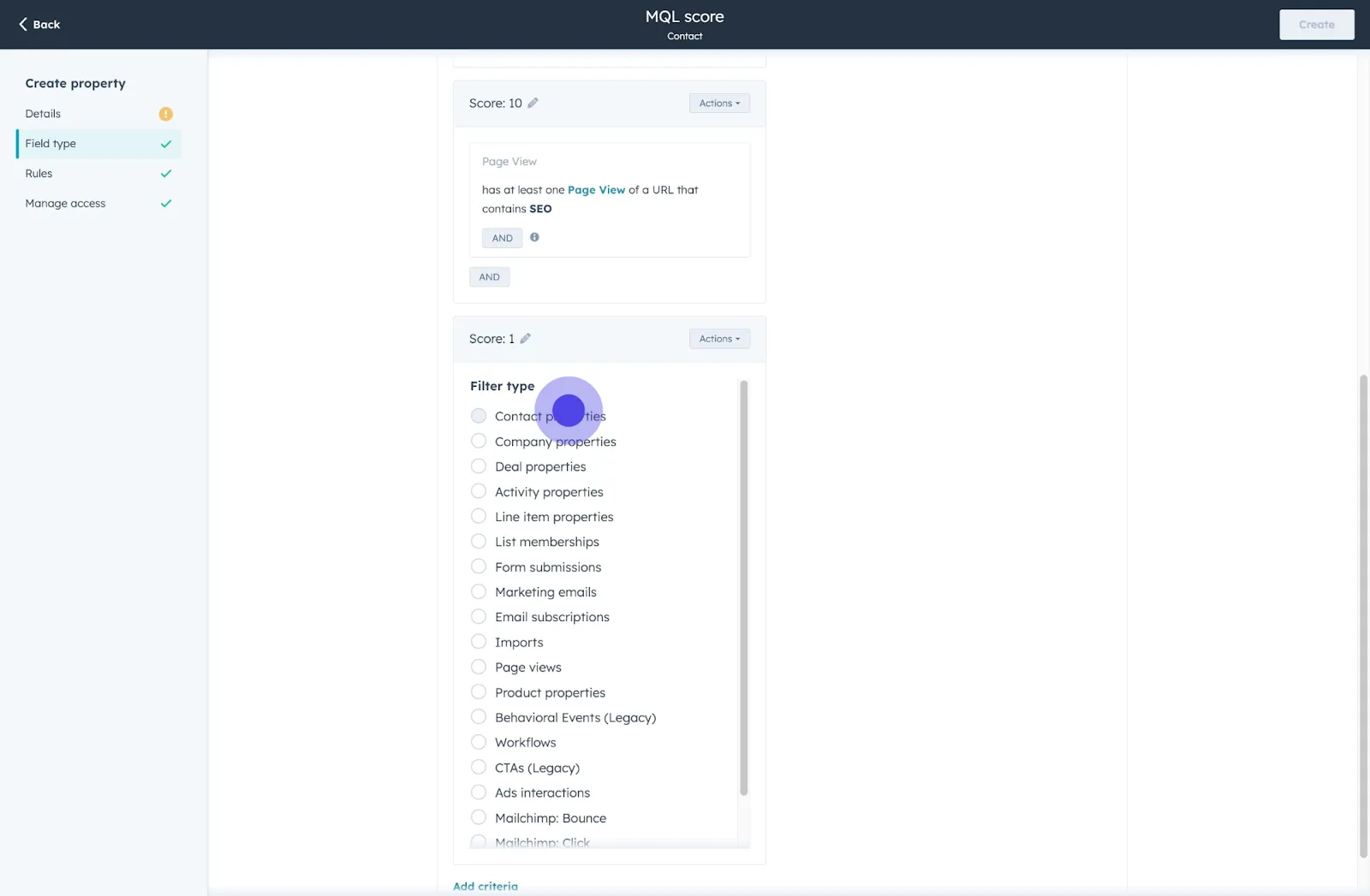Click the Add criteria link
Viewport: 1370px width, 896px height.
tap(485, 887)
